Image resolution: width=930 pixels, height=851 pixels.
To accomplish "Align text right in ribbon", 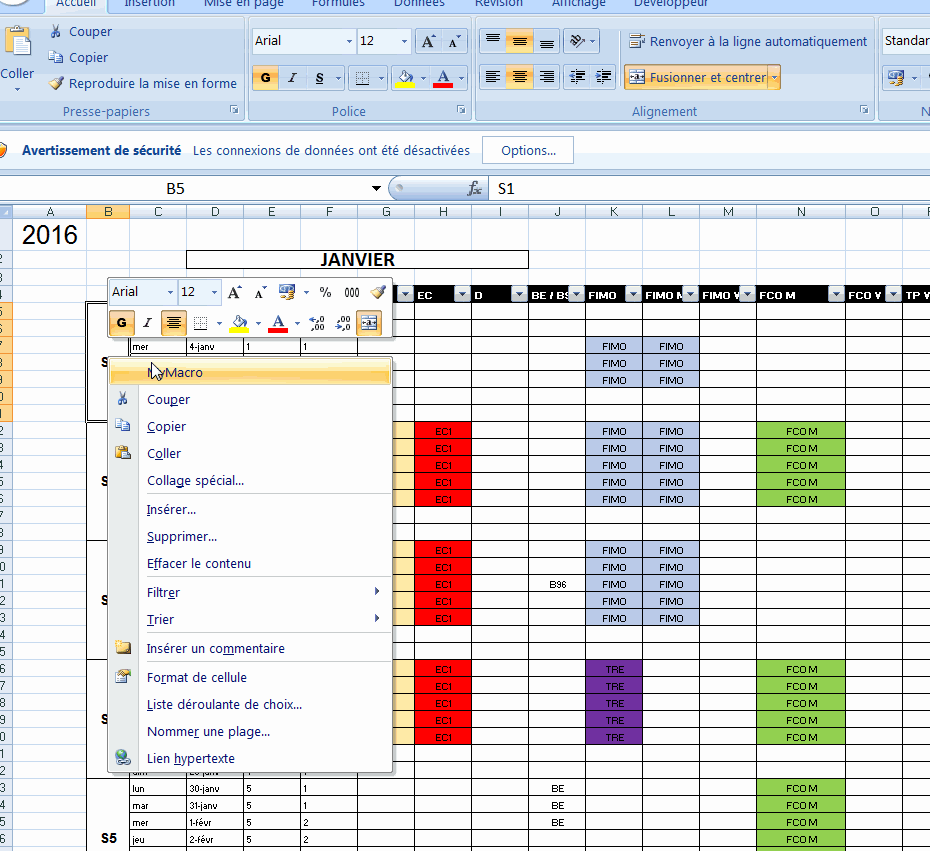I will (x=546, y=77).
